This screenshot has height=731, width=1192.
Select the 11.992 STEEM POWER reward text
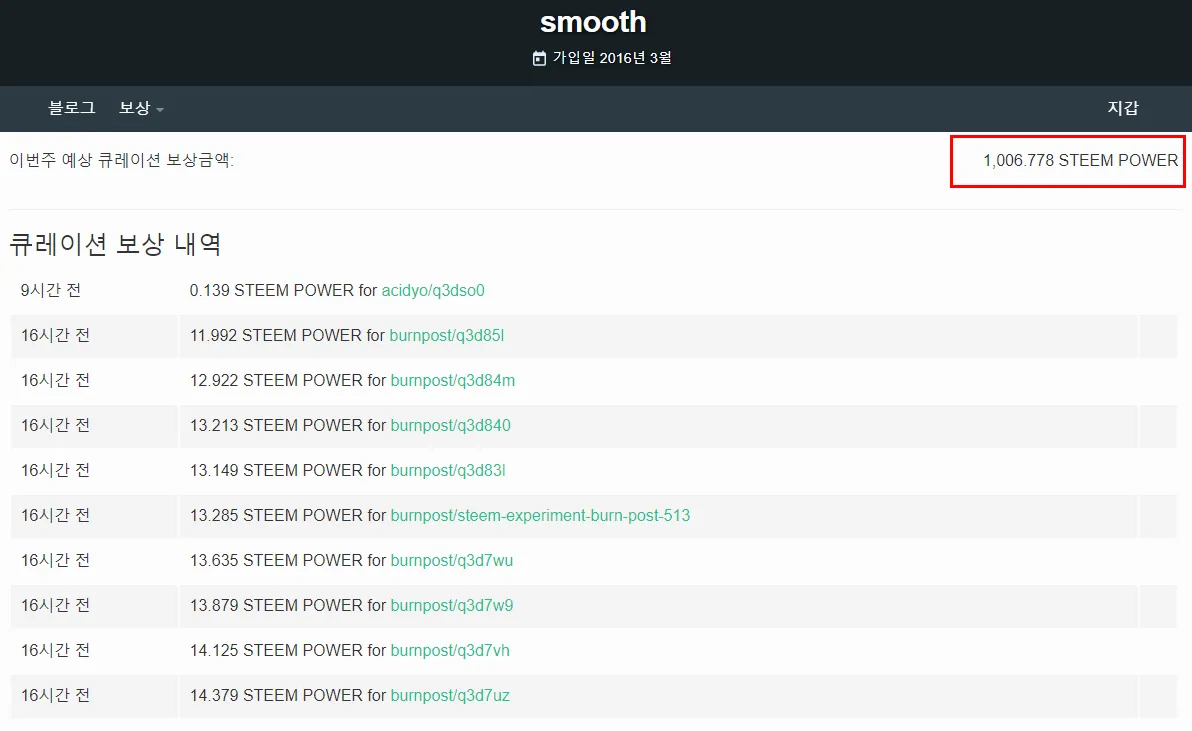click(x=276, y=335)
